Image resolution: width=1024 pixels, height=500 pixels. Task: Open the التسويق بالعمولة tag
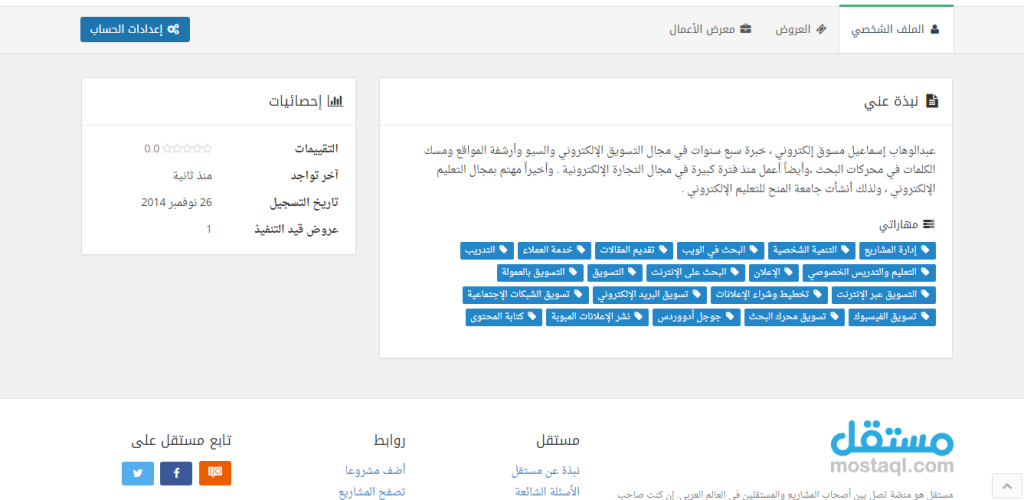(540, 273)
